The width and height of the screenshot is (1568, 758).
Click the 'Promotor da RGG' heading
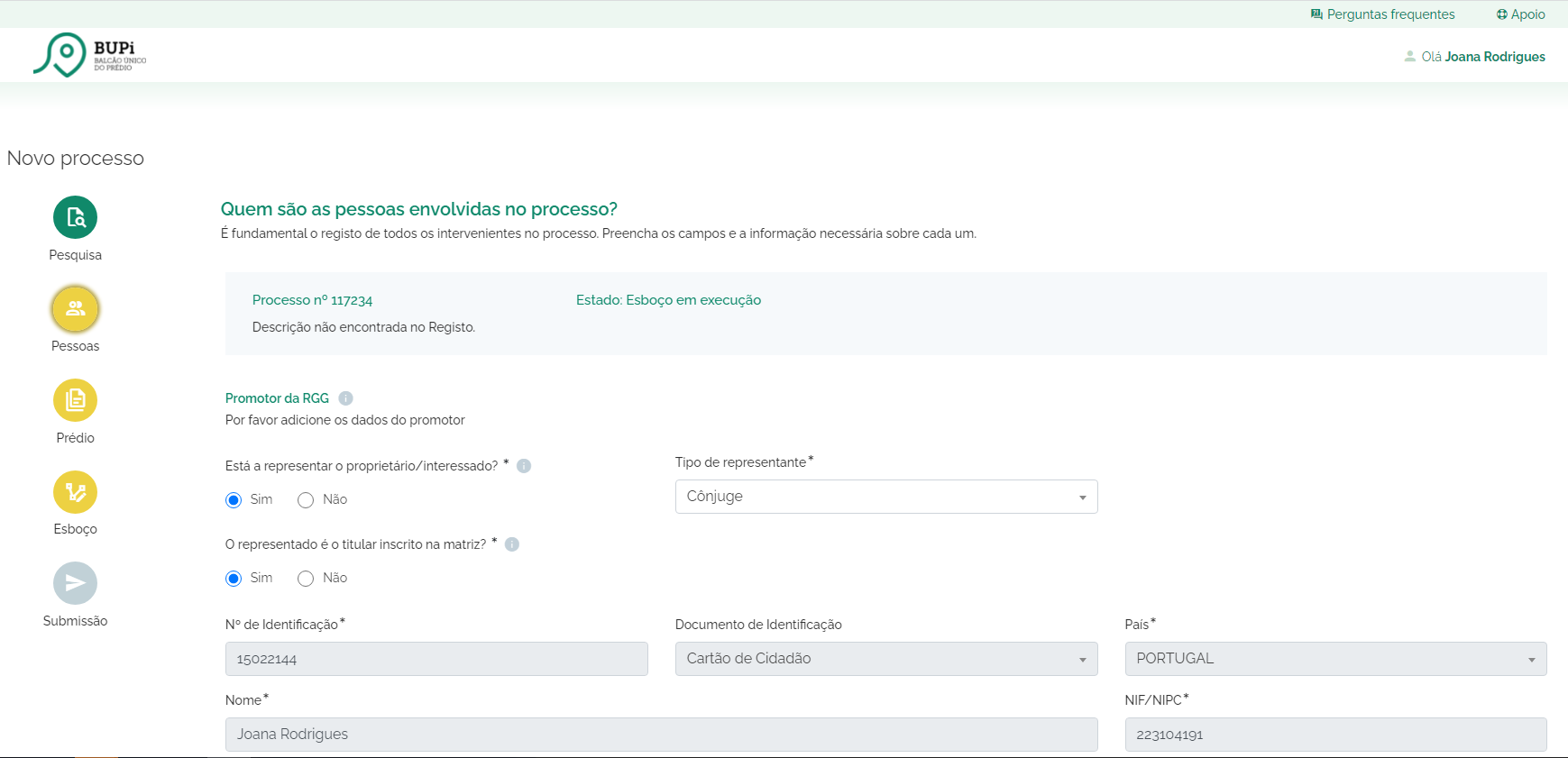click(x=277, y=398)
